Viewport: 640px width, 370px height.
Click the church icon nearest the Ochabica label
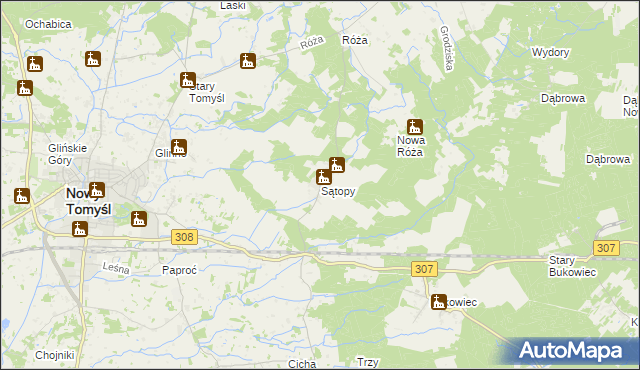(x=35, y=64)
